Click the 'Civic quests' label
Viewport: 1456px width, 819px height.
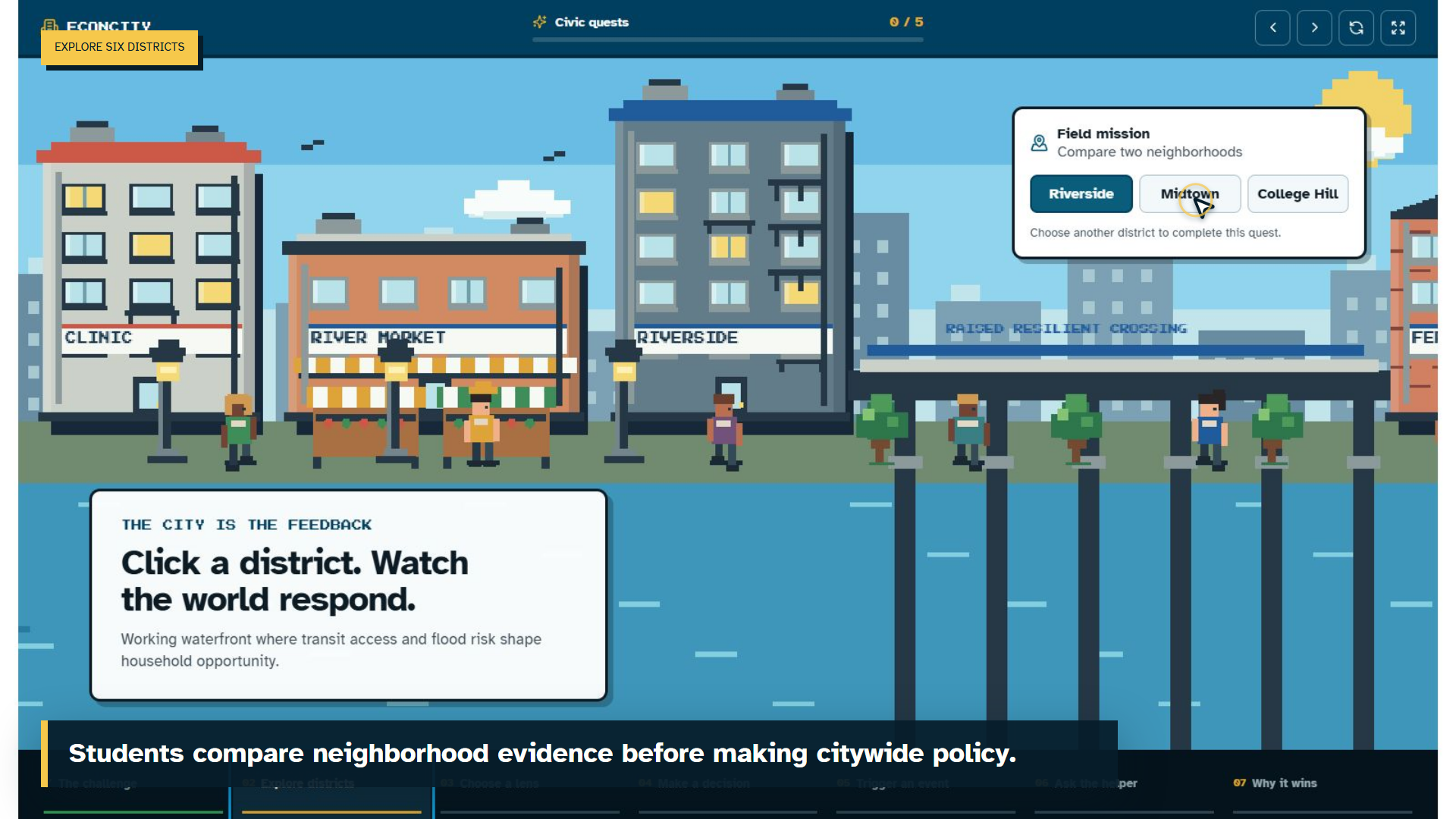point(591,22)
